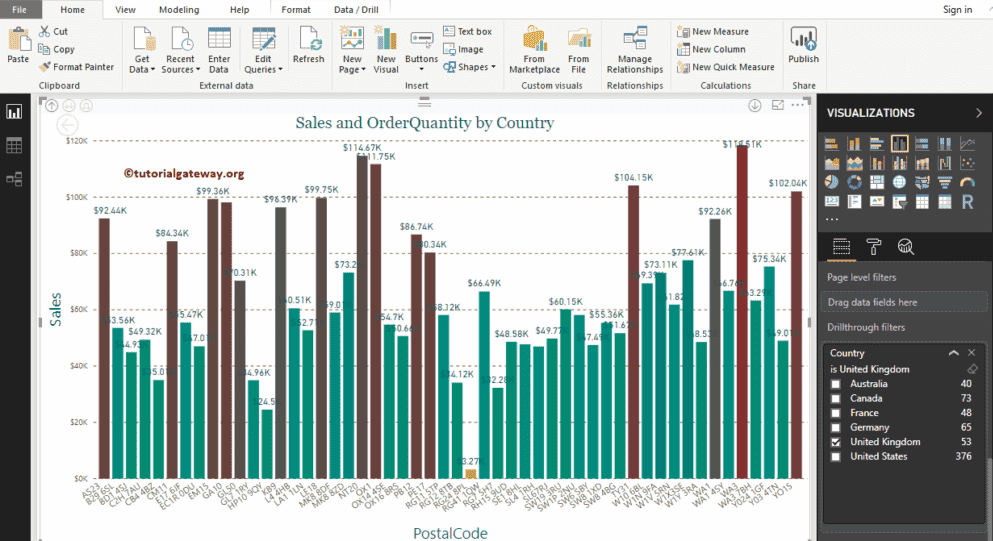The image size is (993, 541).
Task: Toggle focus mode on the chart
Action: pyautogui.click(x=779, y=105)
